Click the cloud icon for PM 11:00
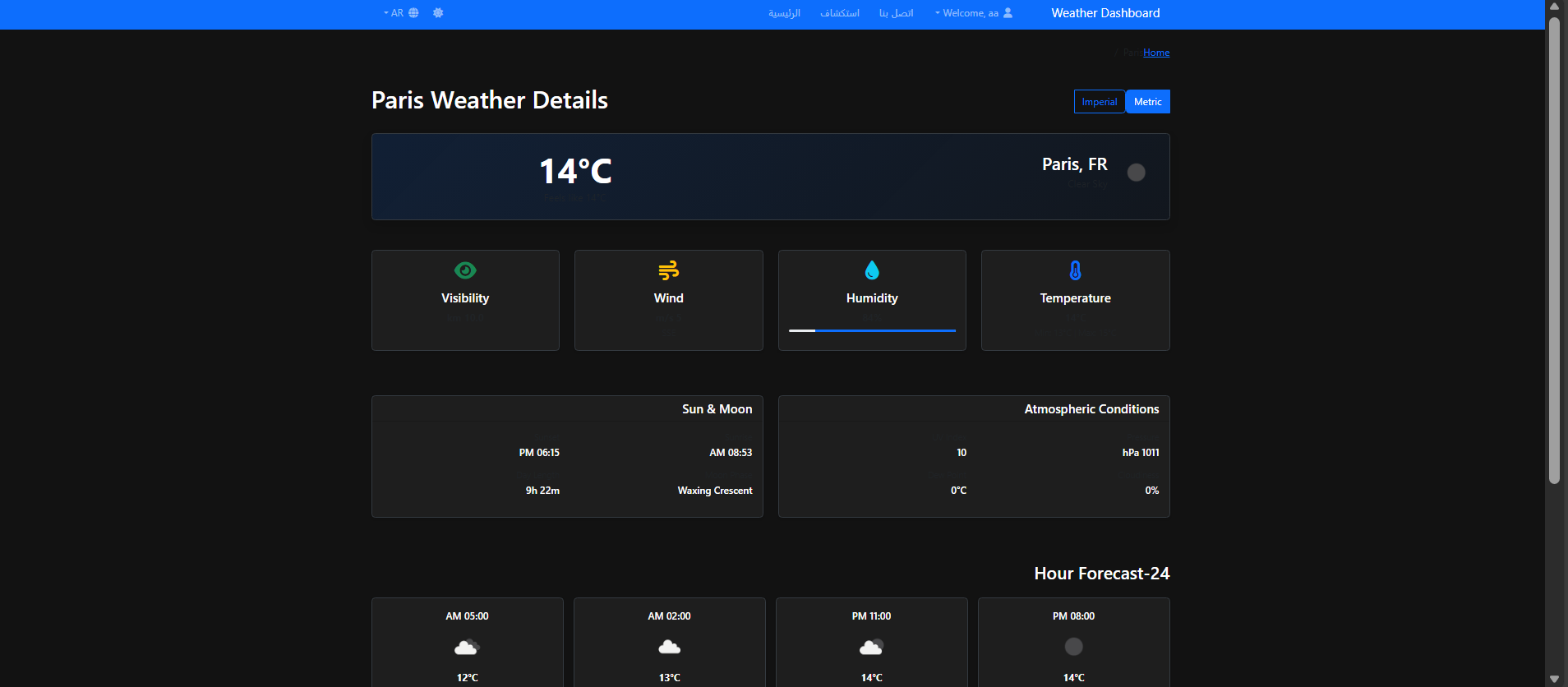 tap(872, 648)
